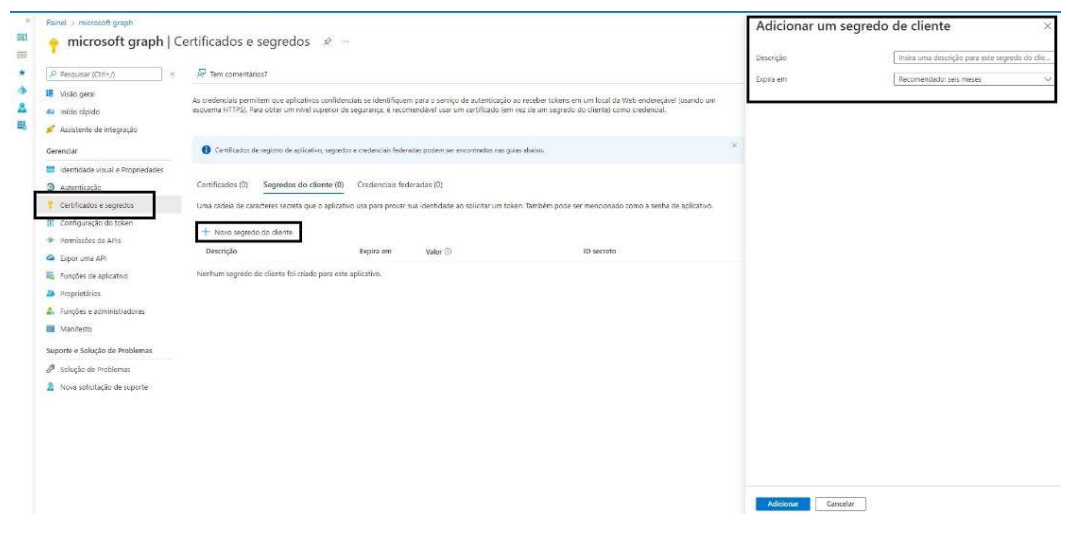Click the favorites star icon in left rail
This screenshot has width=1068, height=538.
point(22,72)
